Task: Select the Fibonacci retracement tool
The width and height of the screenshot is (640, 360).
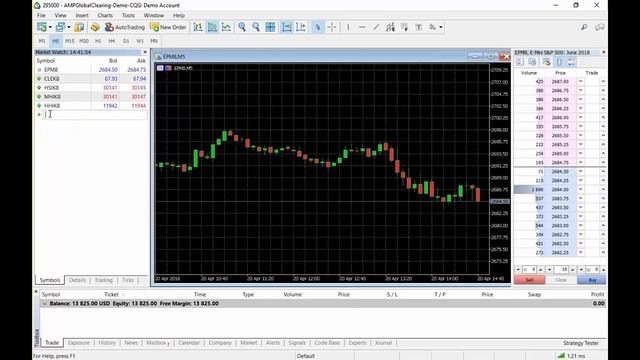Action: 404,27
